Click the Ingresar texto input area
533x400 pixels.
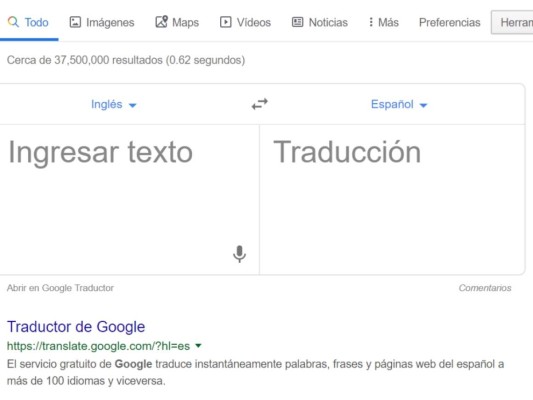(130, 199)
